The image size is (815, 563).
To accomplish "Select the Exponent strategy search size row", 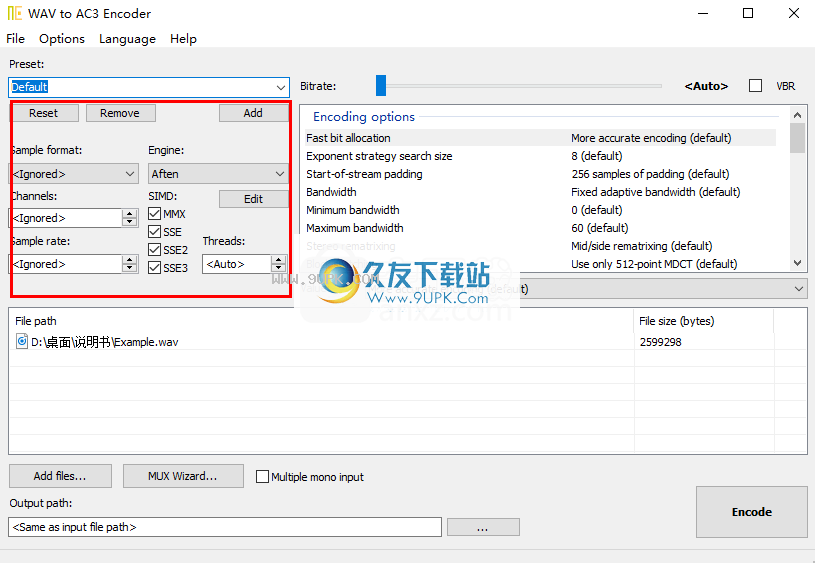I will [x=541, y=156].
